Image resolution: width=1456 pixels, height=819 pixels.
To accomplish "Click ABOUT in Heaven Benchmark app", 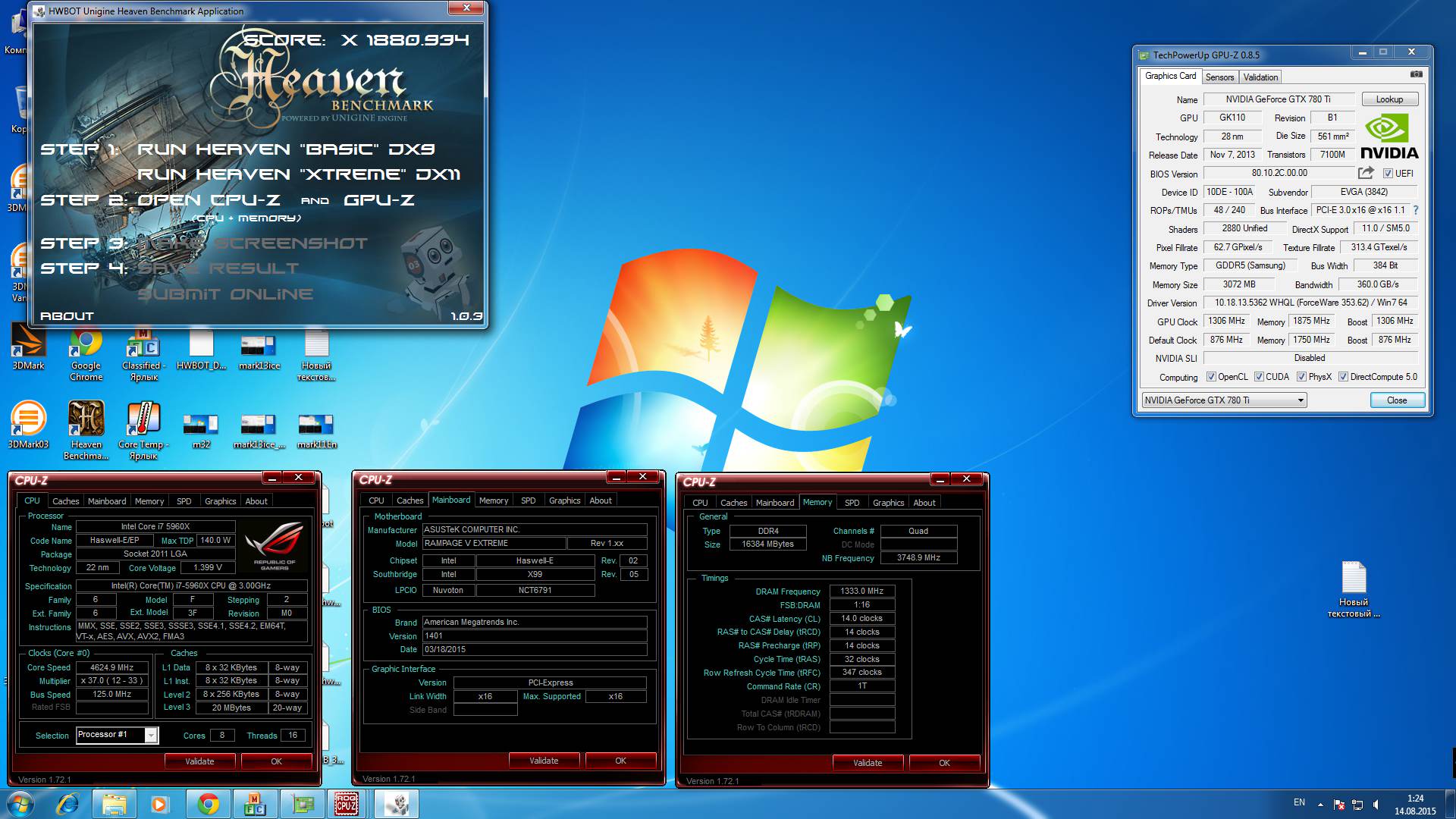I will [67, 316].
